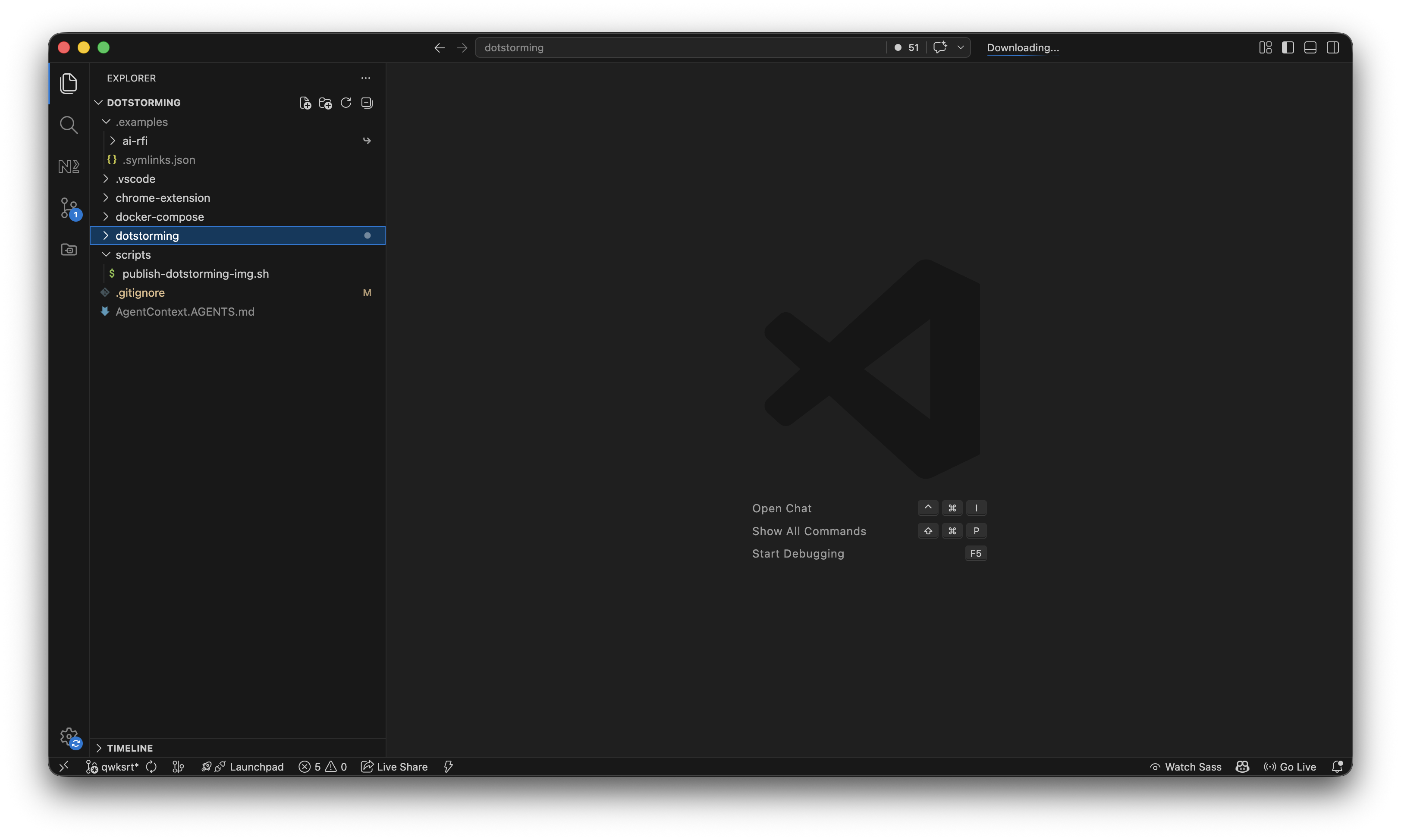Viewport: 1401px width, 840px height.
Task: Toggle the bottom panel visibility
Action: [1310, 47]
